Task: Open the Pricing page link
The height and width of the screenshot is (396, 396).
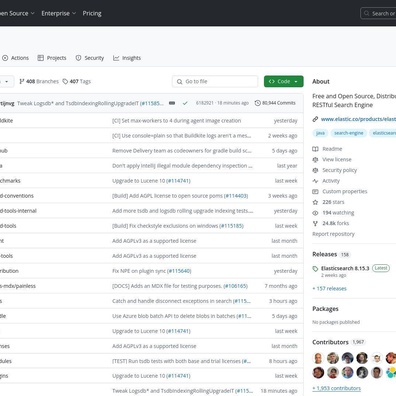Action: [x=92, y=13]
